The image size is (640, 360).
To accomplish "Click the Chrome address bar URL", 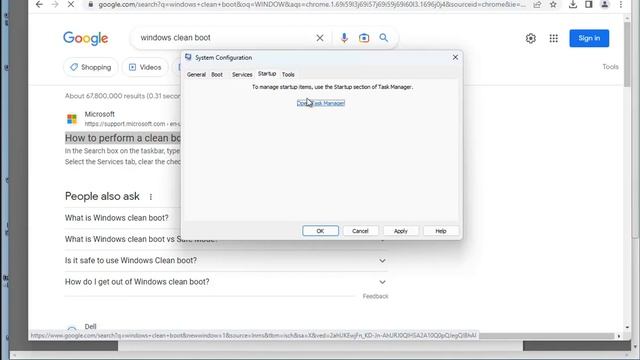I will [312, 4].
